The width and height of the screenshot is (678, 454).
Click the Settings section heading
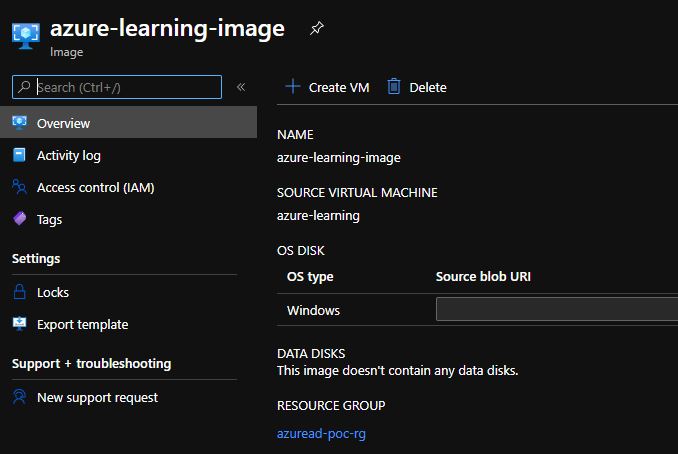click(36, 259)
